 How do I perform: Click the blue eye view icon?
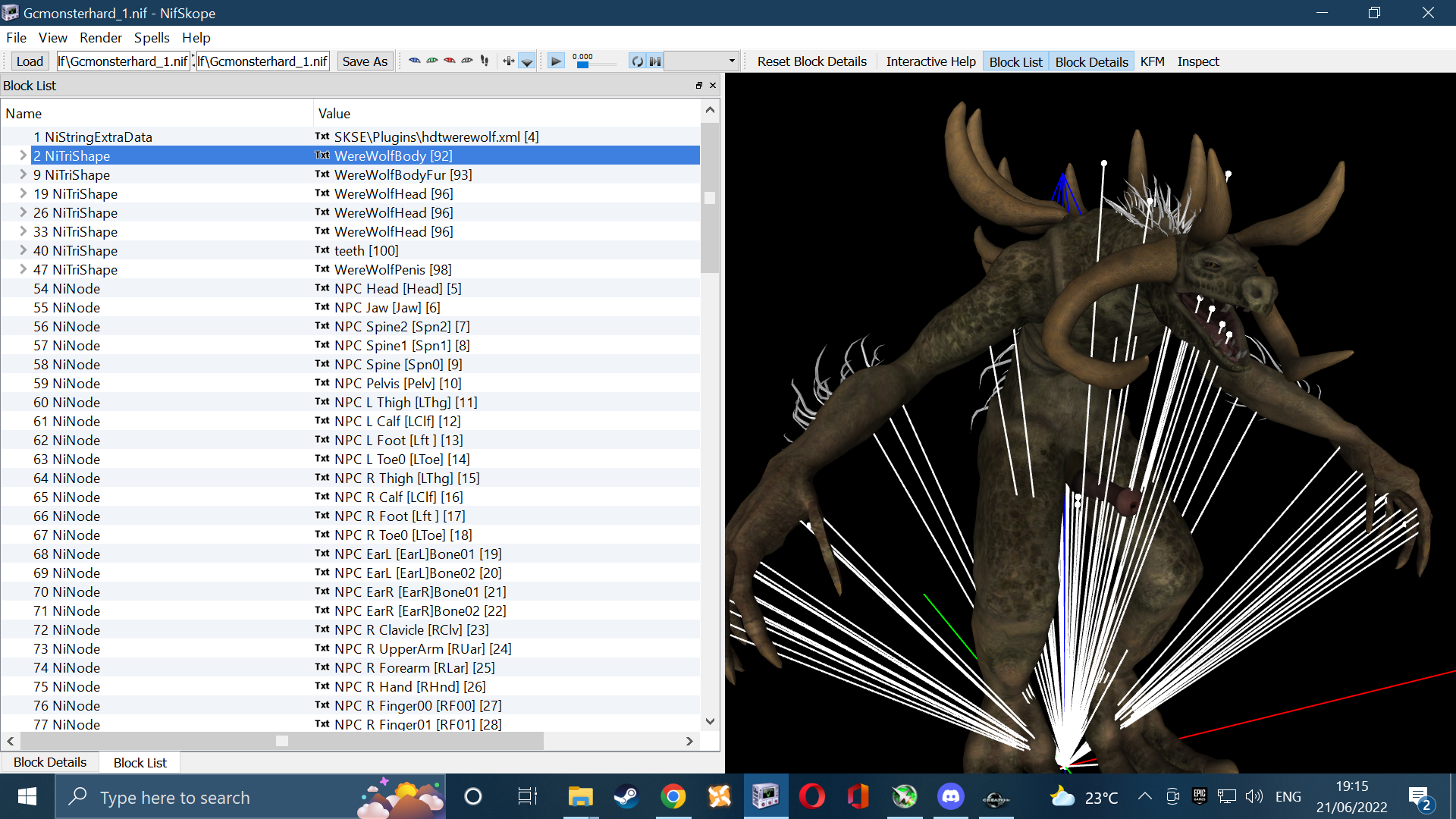(x=414, y=61)
